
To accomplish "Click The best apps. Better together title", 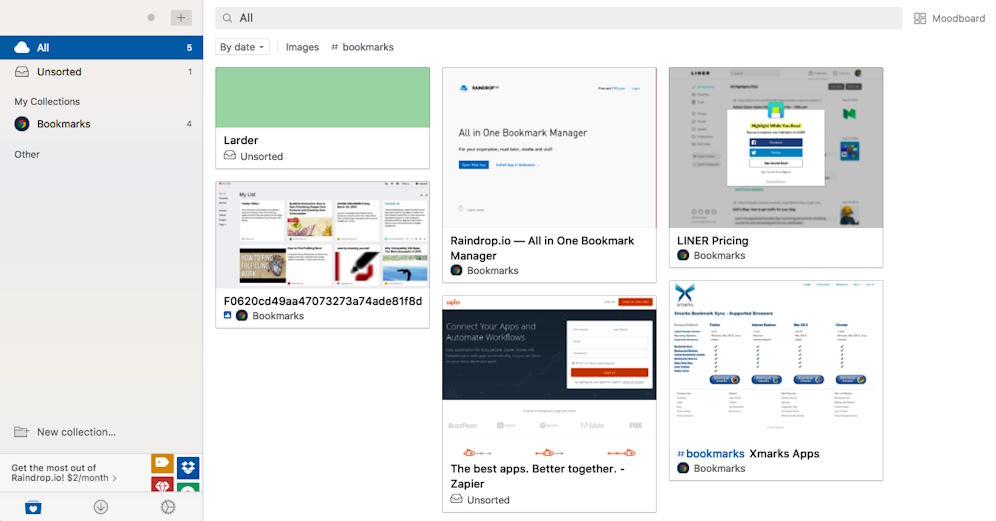I will (537, 477).
